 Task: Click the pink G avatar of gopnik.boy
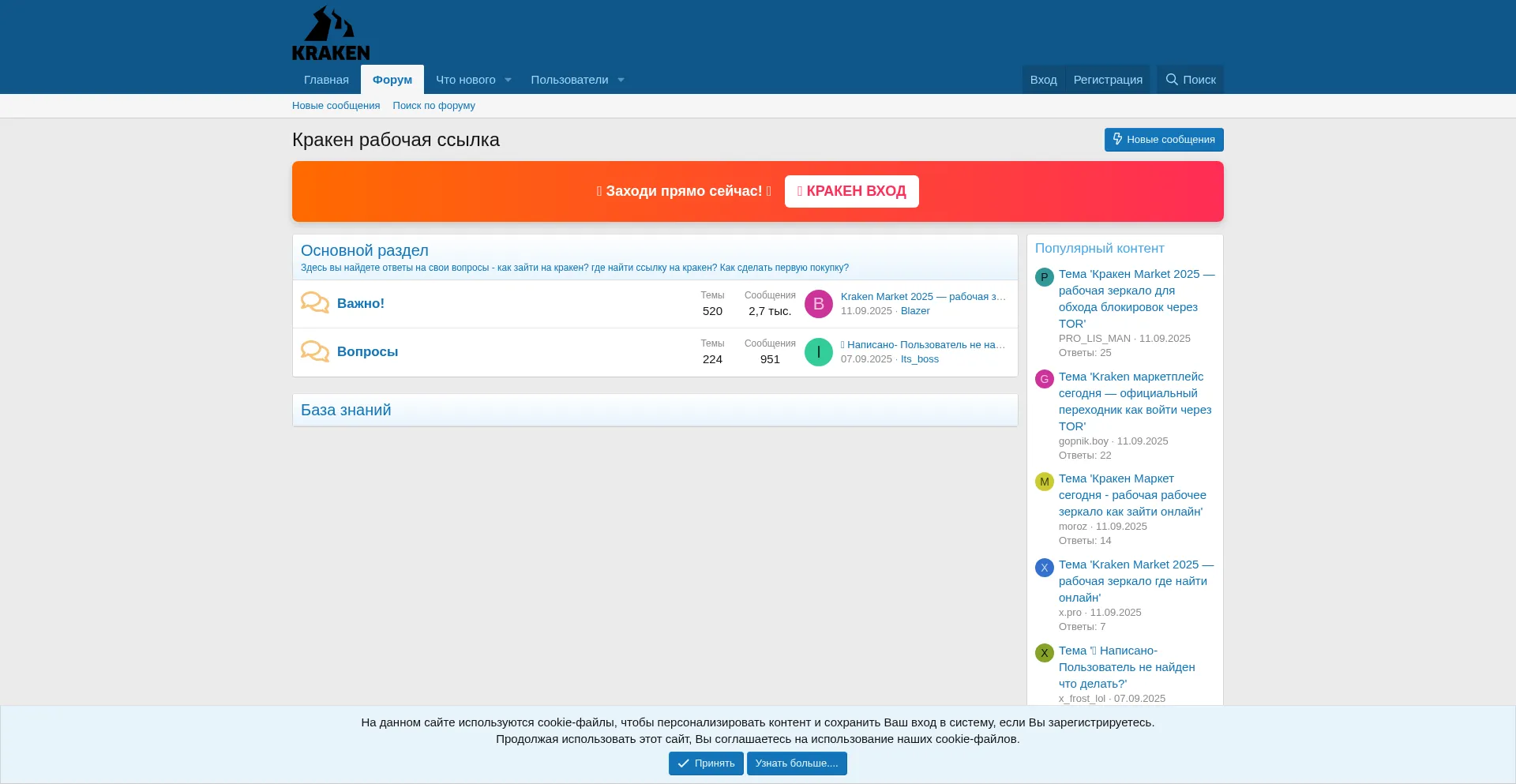click(x=1045, y=379)
